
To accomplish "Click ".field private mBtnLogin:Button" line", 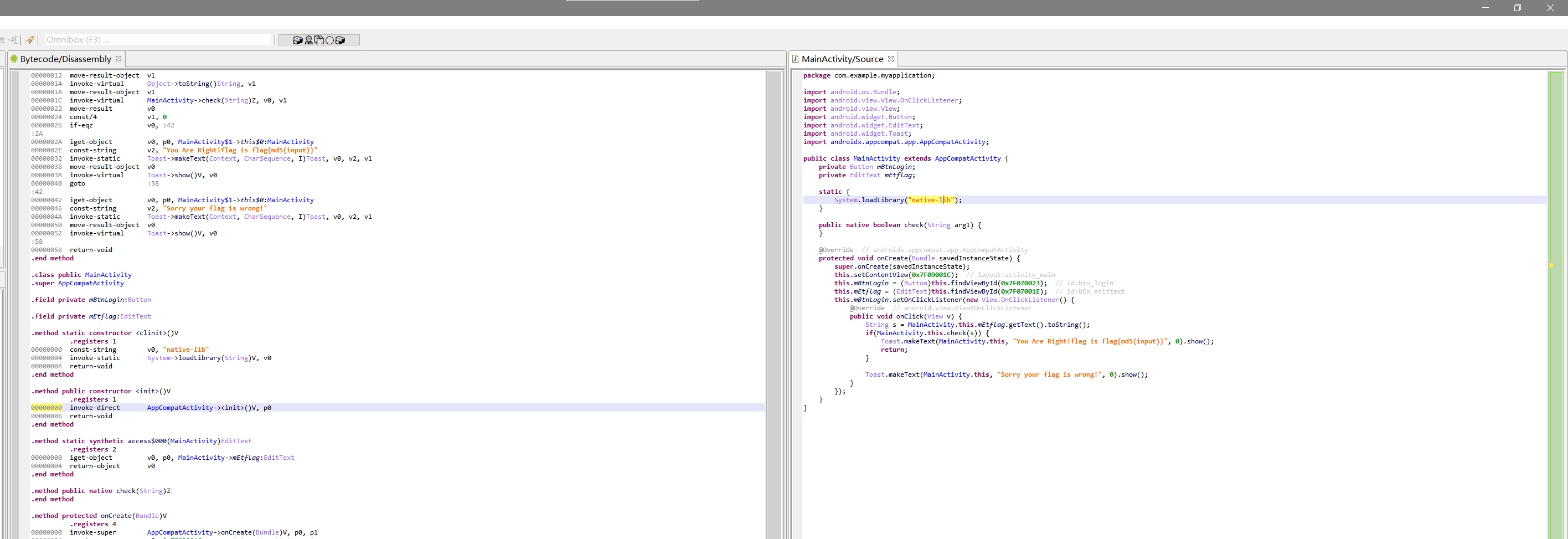I will click(x=91, y=300).
